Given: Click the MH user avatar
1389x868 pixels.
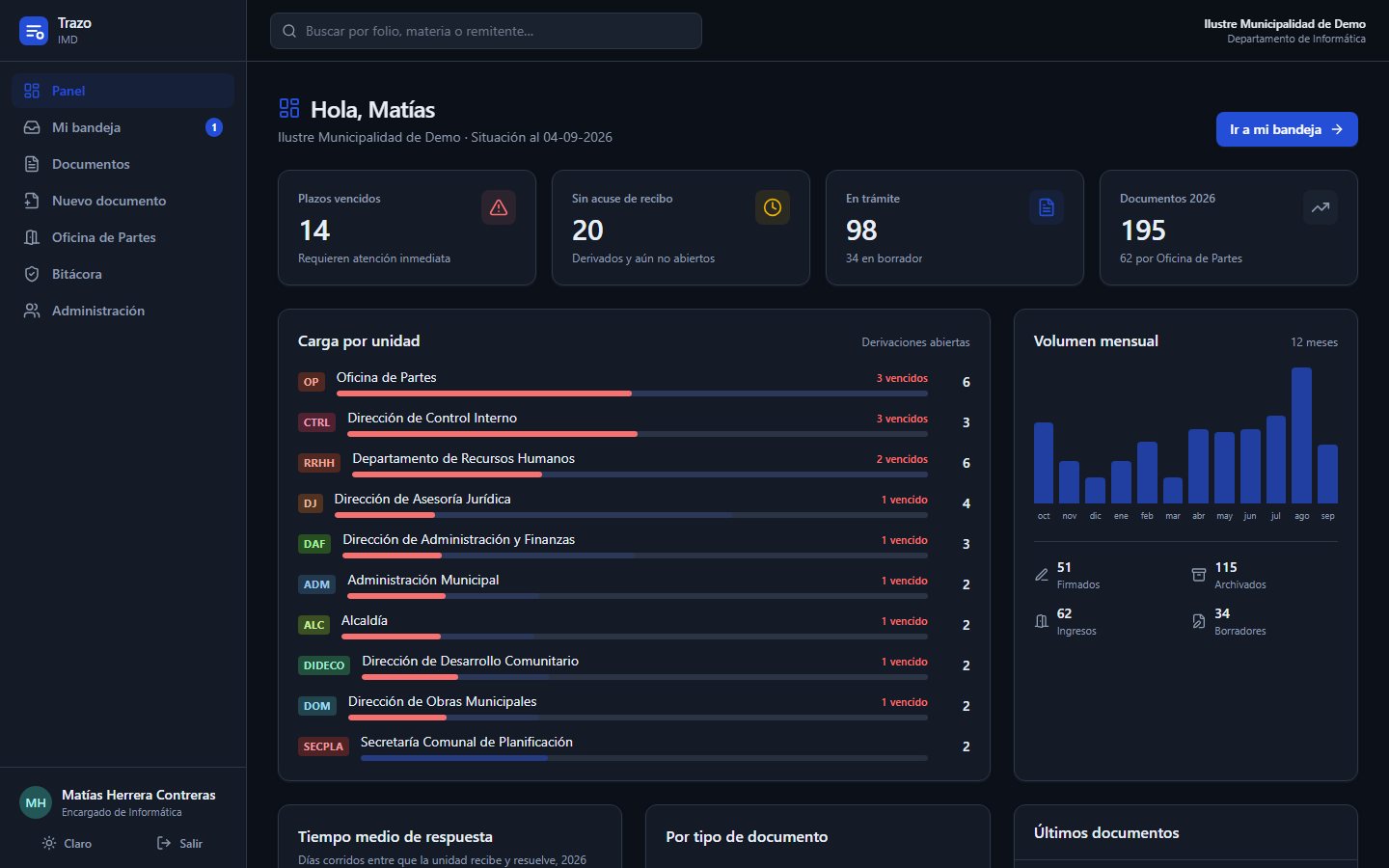Looking at the screenshot, I should click(36, 802).
